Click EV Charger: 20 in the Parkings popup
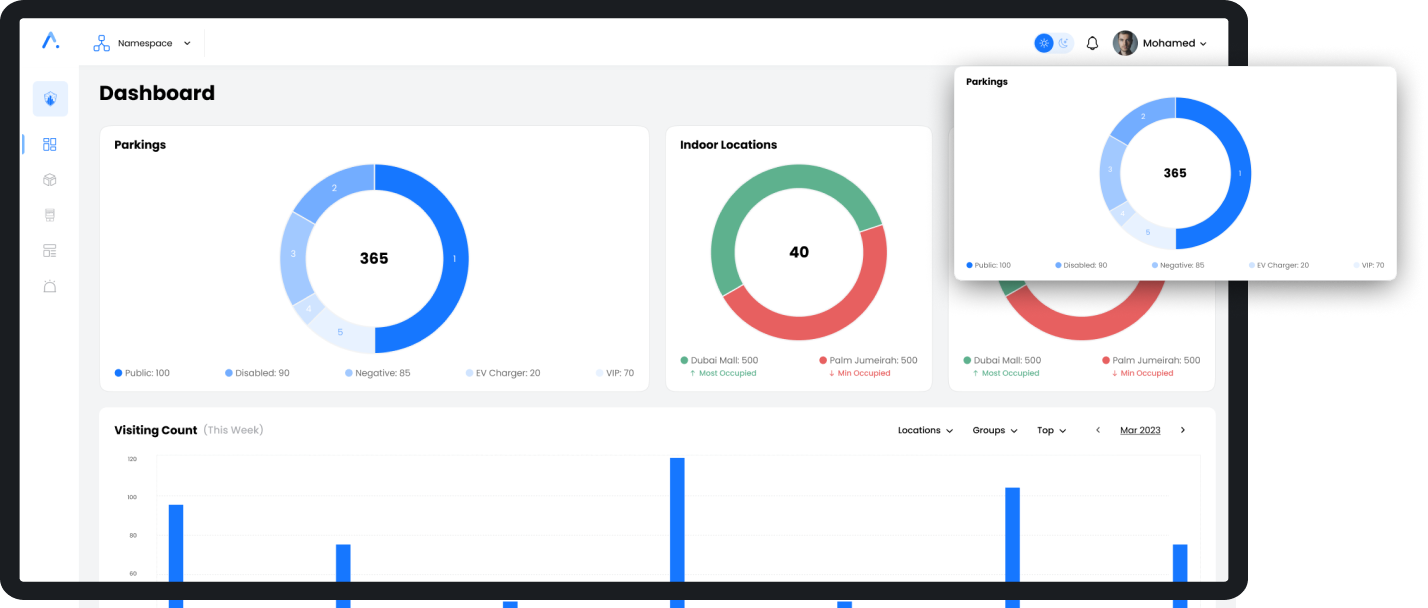 (1279, 265)
